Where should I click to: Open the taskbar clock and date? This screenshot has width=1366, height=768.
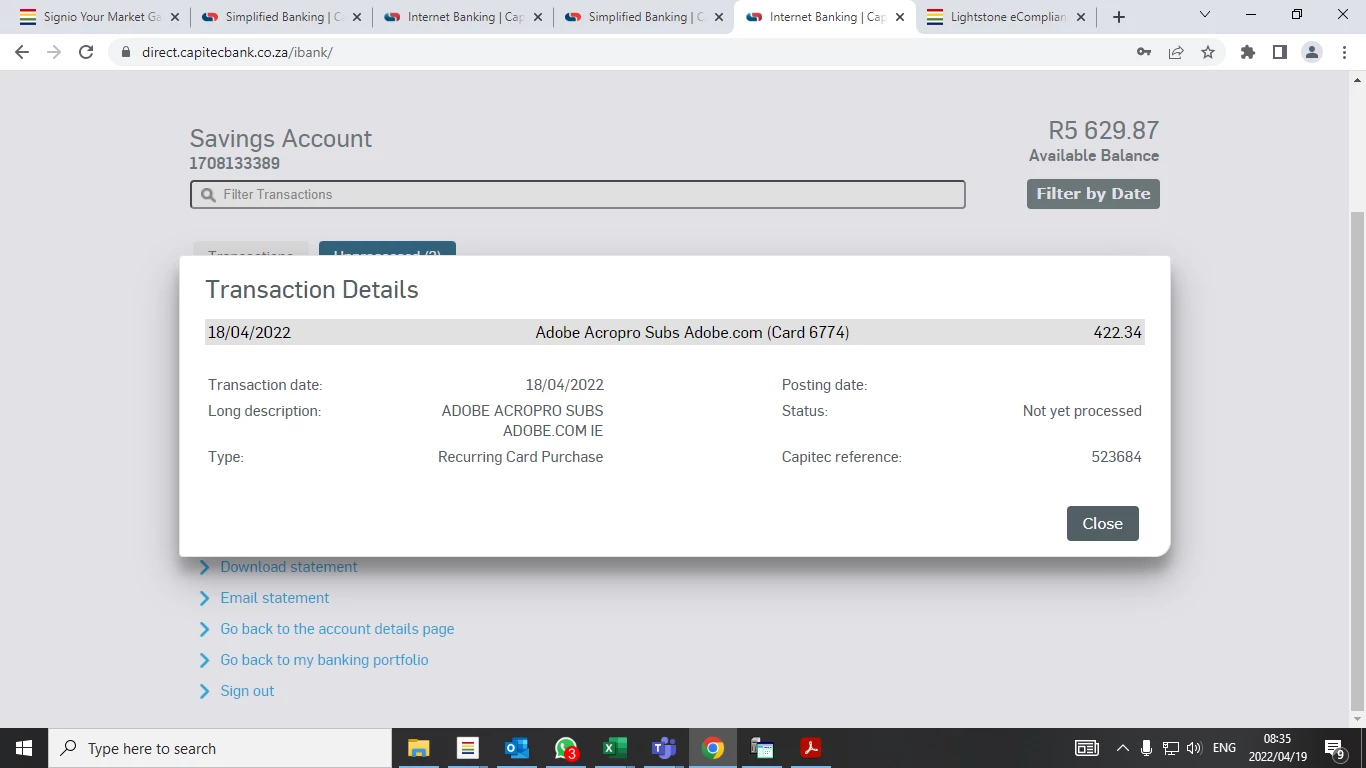click(1277, 748)
